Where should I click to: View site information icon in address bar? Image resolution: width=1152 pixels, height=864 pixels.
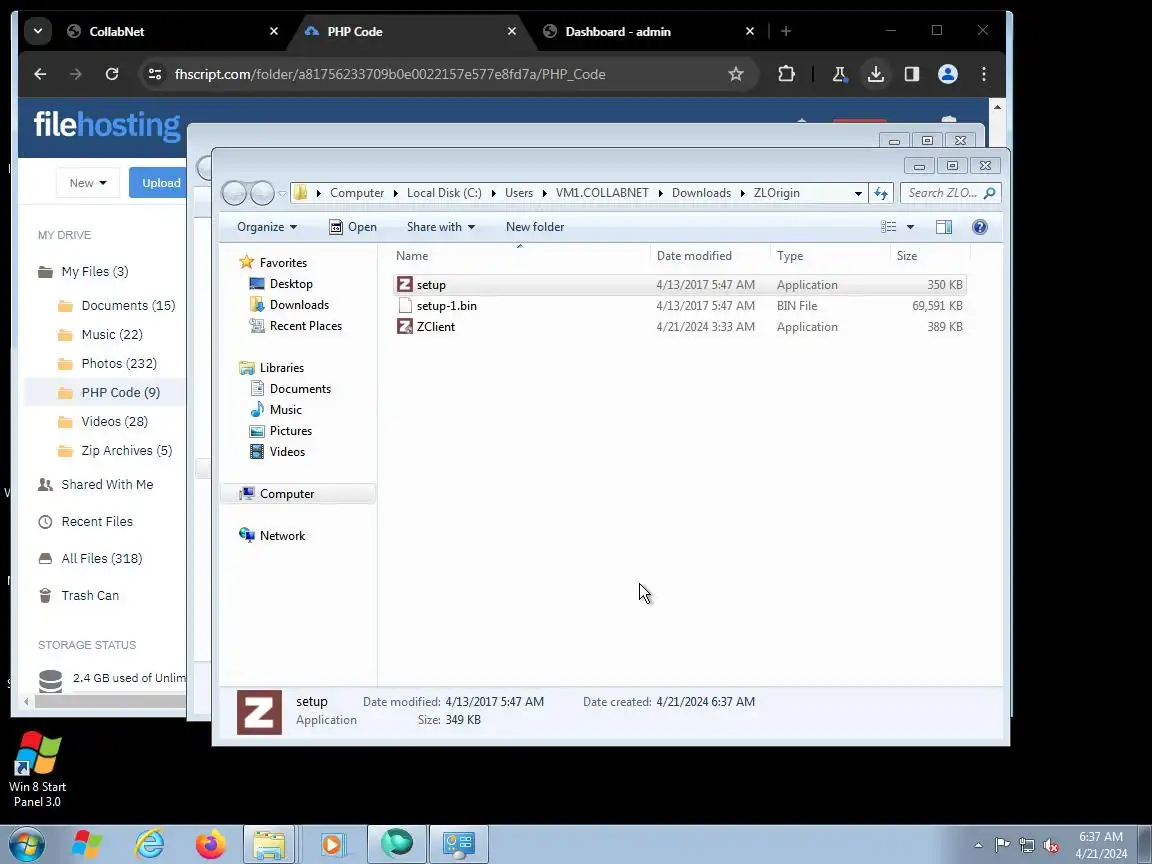pos(154,73)
